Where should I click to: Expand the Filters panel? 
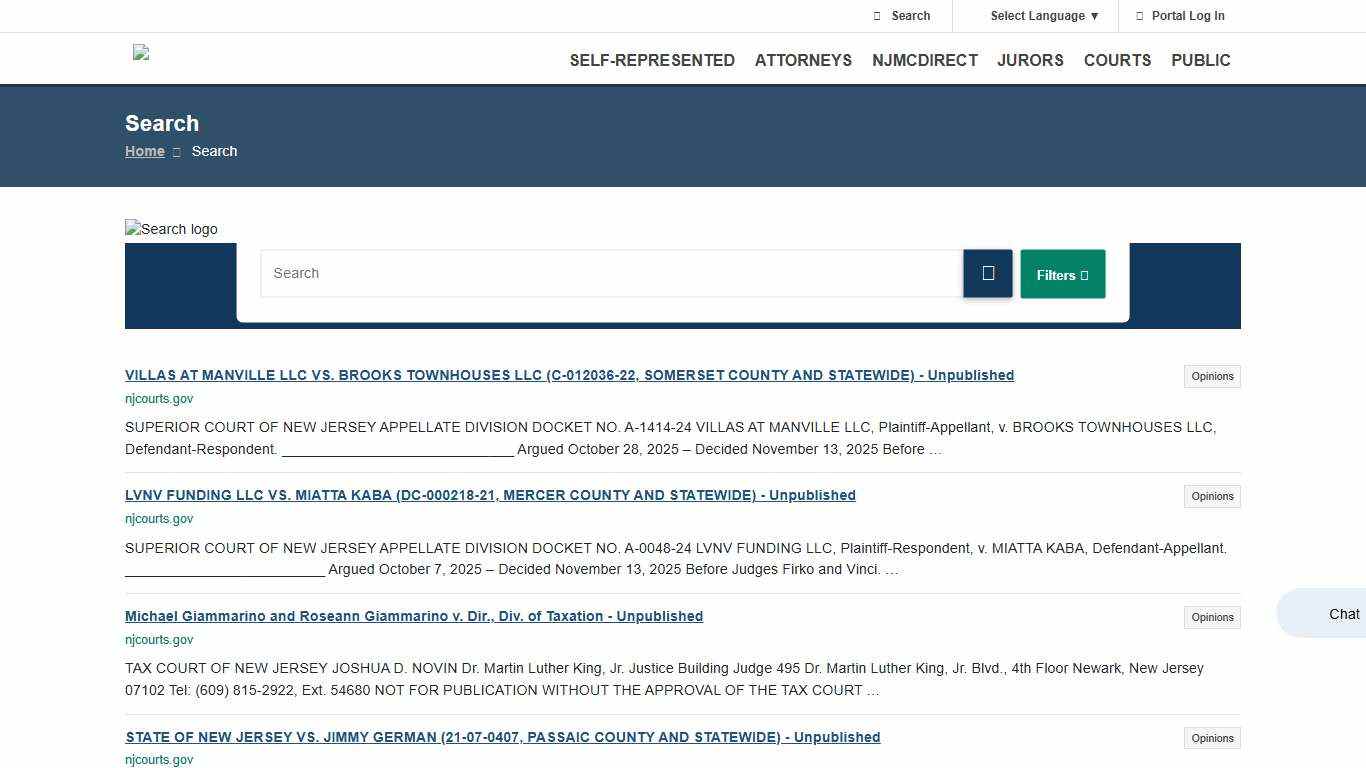tap(1062, 273)
